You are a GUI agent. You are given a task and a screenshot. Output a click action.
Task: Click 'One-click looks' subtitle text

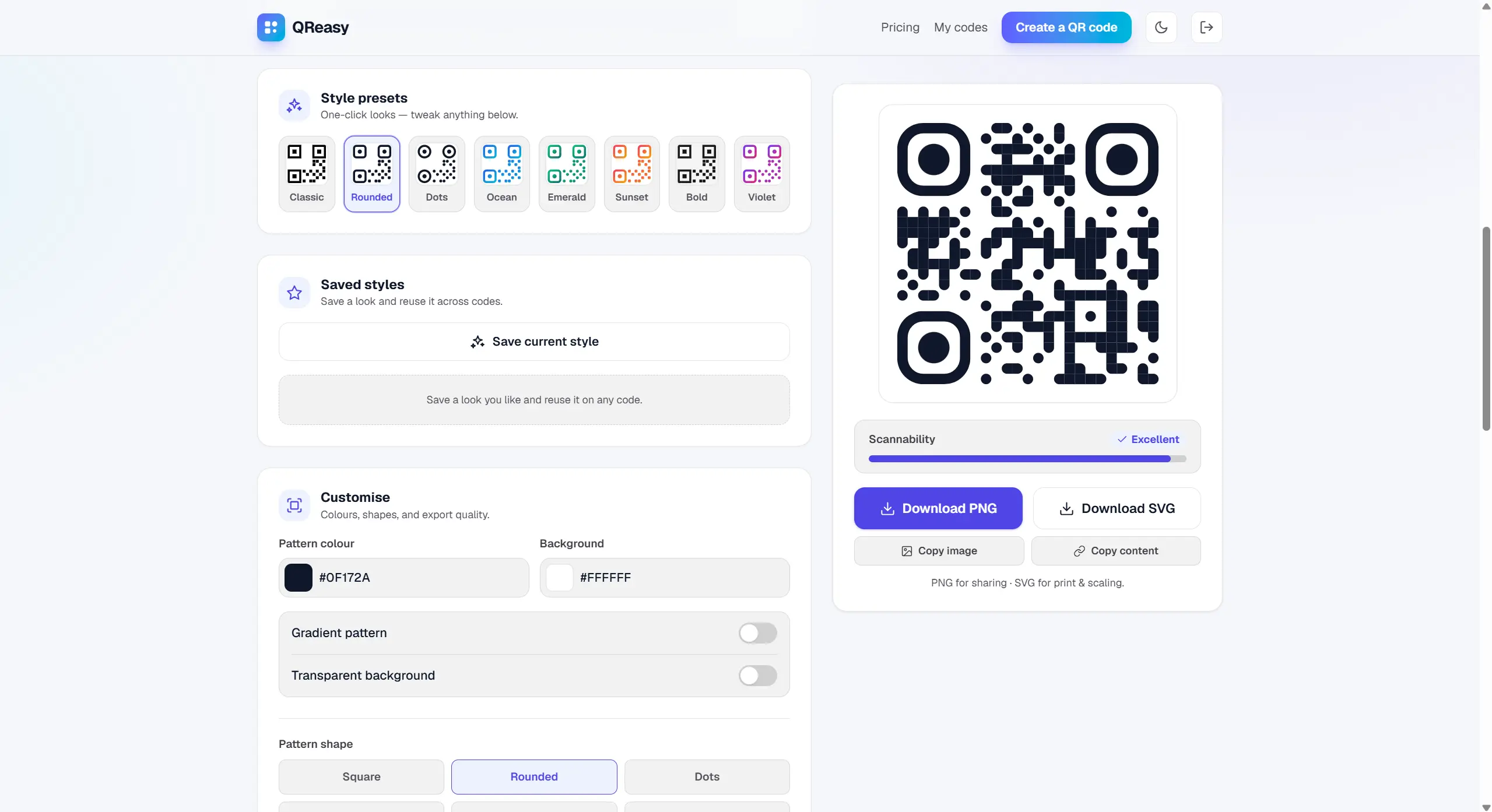pyautogui.click(x=419, y=115)
